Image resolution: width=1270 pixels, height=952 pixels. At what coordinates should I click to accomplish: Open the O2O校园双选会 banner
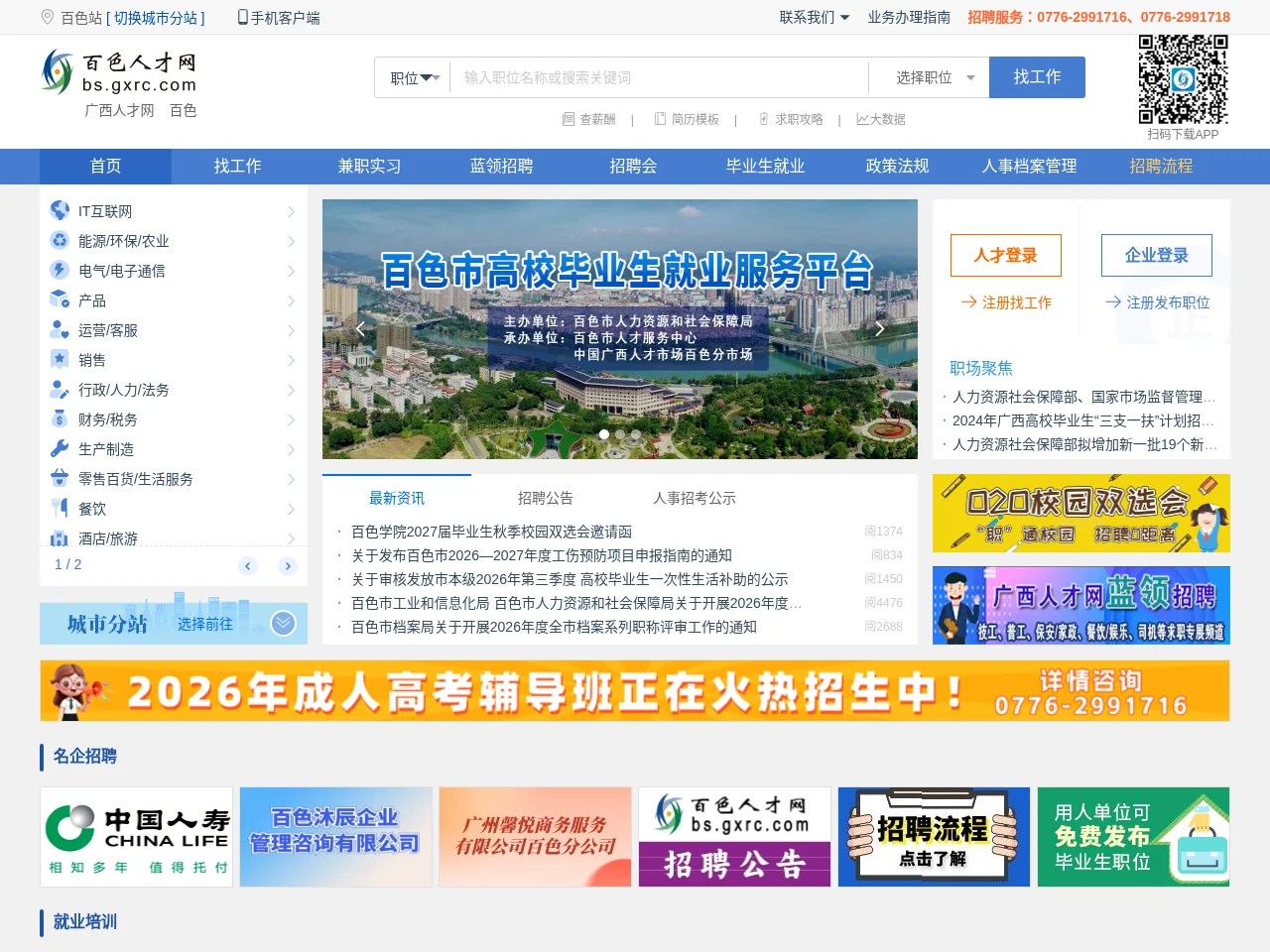tap(1081, 513)
